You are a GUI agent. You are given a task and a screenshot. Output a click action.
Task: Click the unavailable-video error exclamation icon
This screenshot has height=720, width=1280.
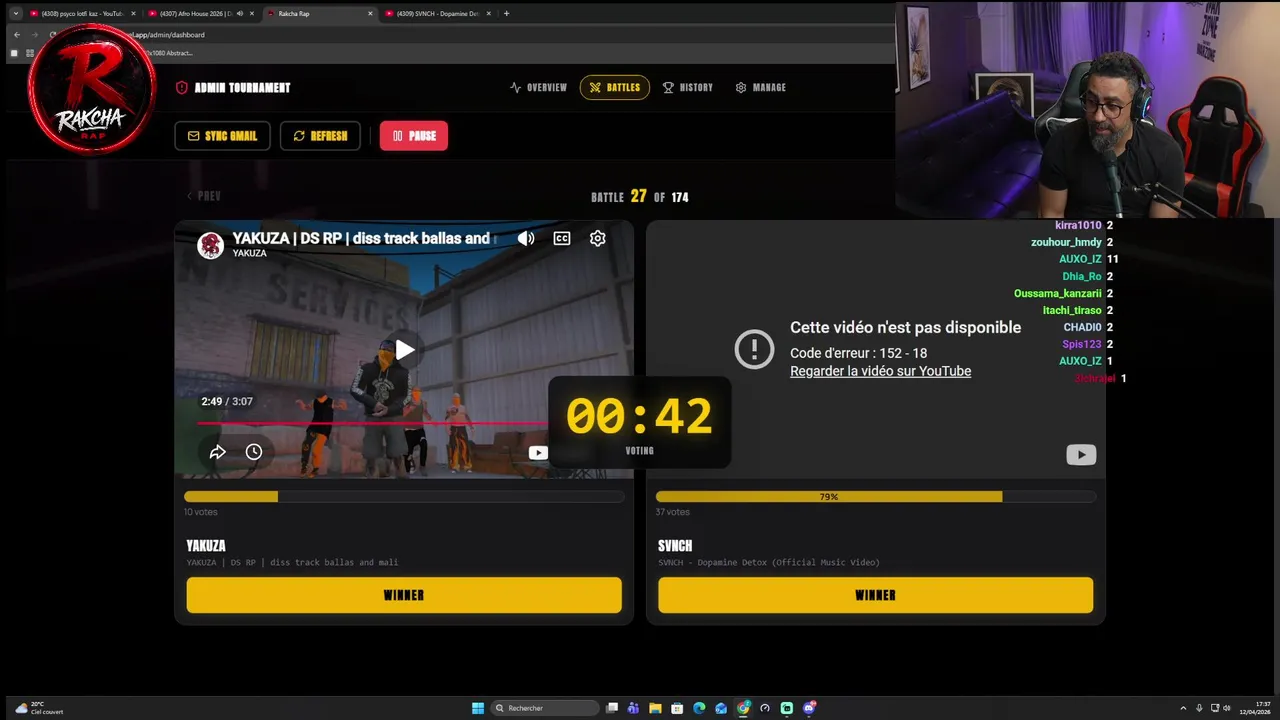point(754,349)
